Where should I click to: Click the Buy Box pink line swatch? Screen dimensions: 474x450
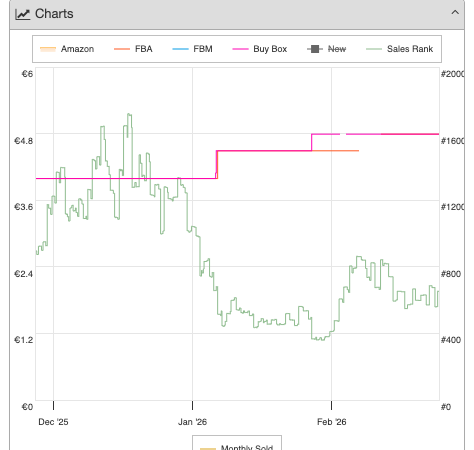(x=240, y=49)
